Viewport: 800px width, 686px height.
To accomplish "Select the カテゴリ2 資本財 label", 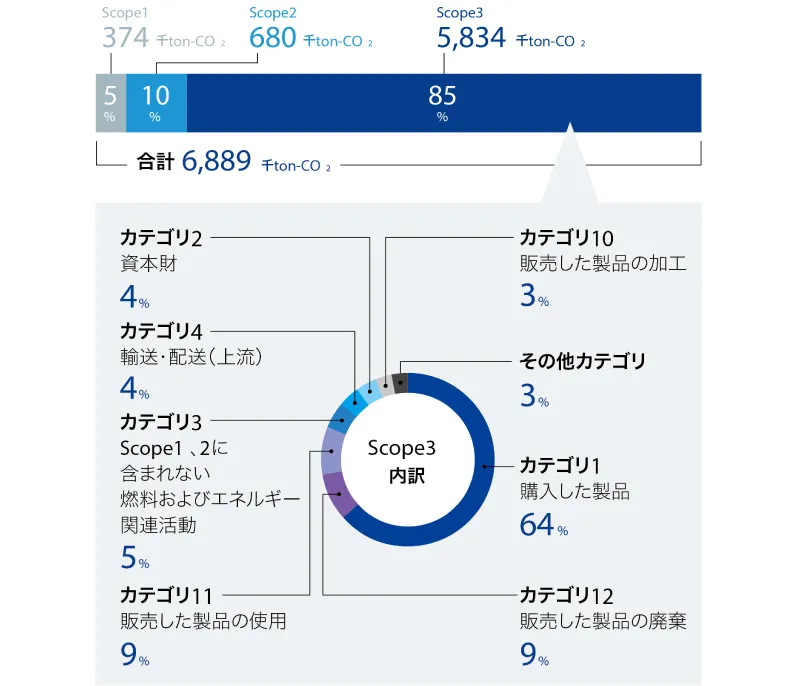I will pos(162,251).
